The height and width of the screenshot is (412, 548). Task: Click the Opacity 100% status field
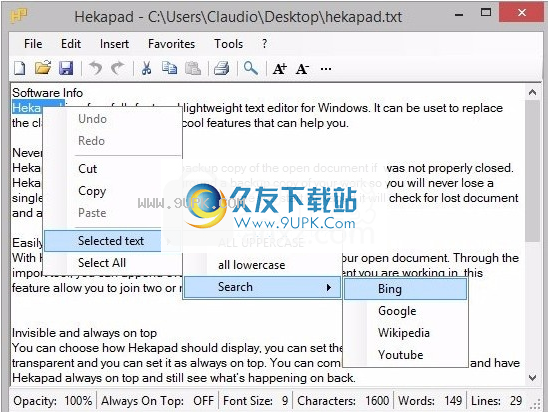tap(52, 400)
